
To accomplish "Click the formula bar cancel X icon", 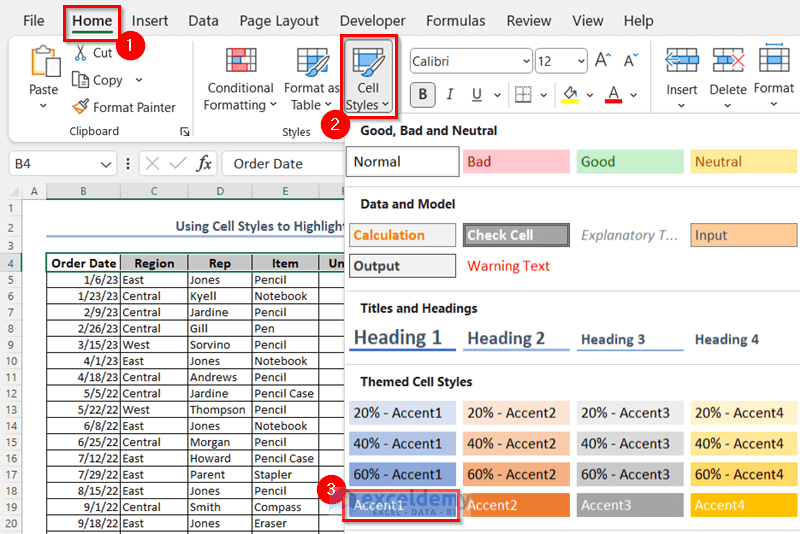I will [x=152, y=164].
